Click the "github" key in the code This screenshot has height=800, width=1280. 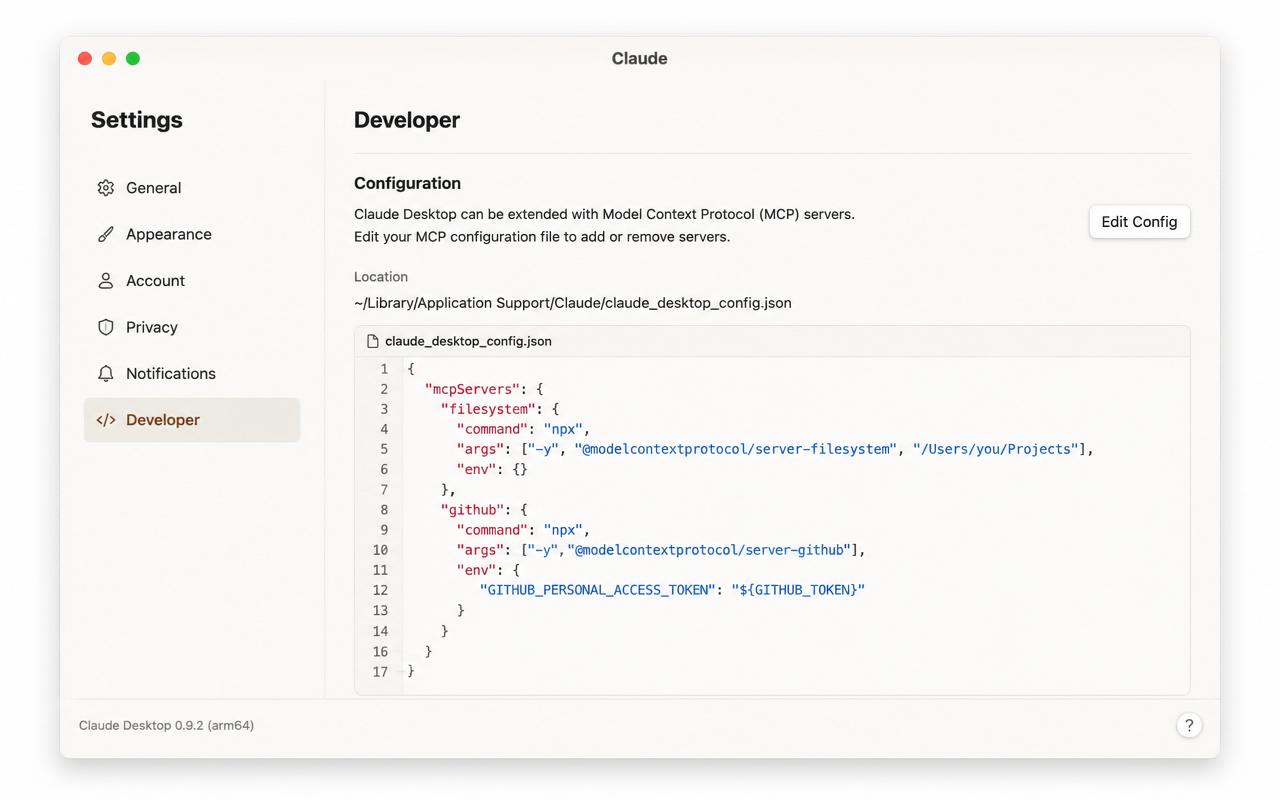(x=472, y=510)
